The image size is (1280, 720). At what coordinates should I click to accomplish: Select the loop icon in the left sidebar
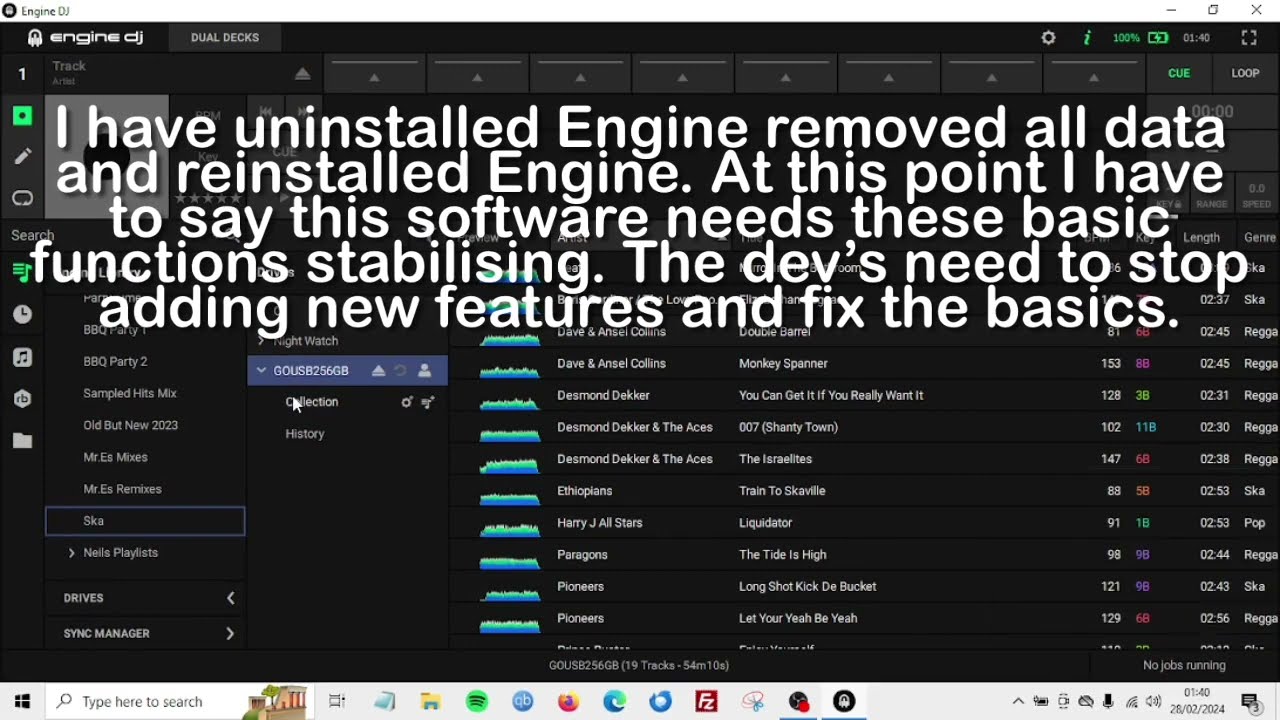pos(22,198)
